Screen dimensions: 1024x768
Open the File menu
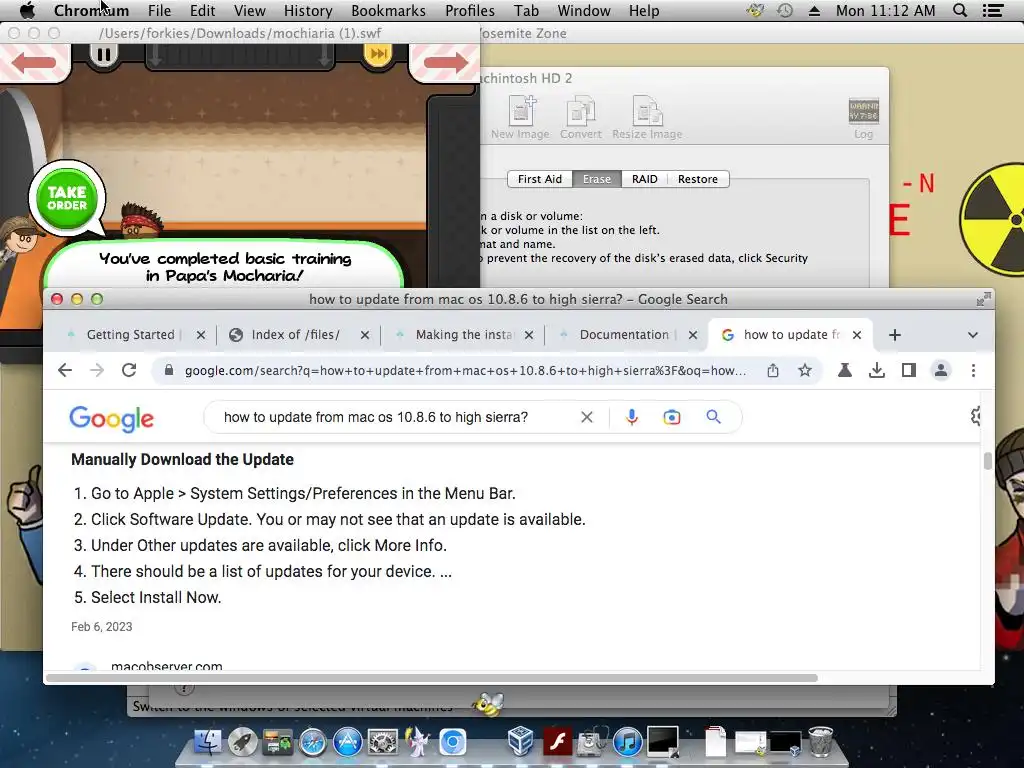pos(159,10)
